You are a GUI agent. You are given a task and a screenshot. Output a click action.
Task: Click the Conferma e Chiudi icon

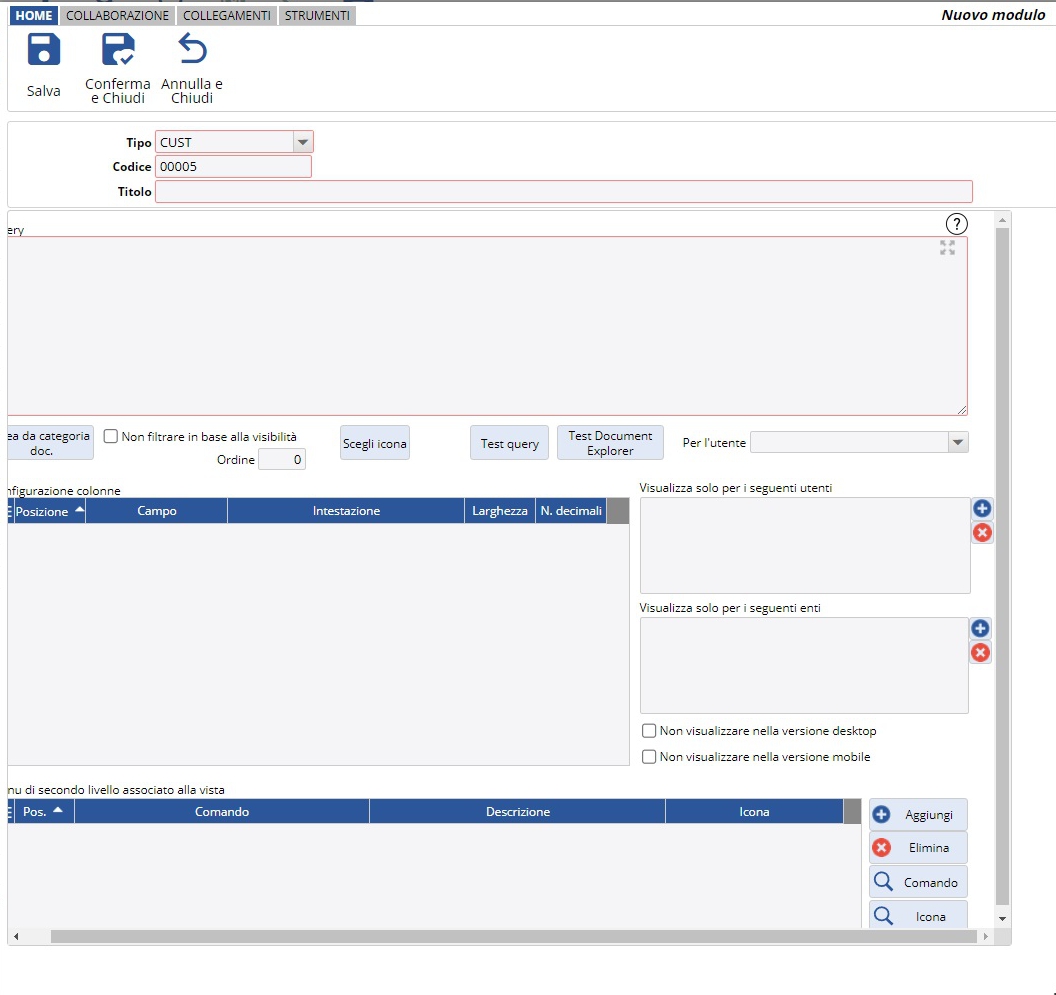(118, 50)
